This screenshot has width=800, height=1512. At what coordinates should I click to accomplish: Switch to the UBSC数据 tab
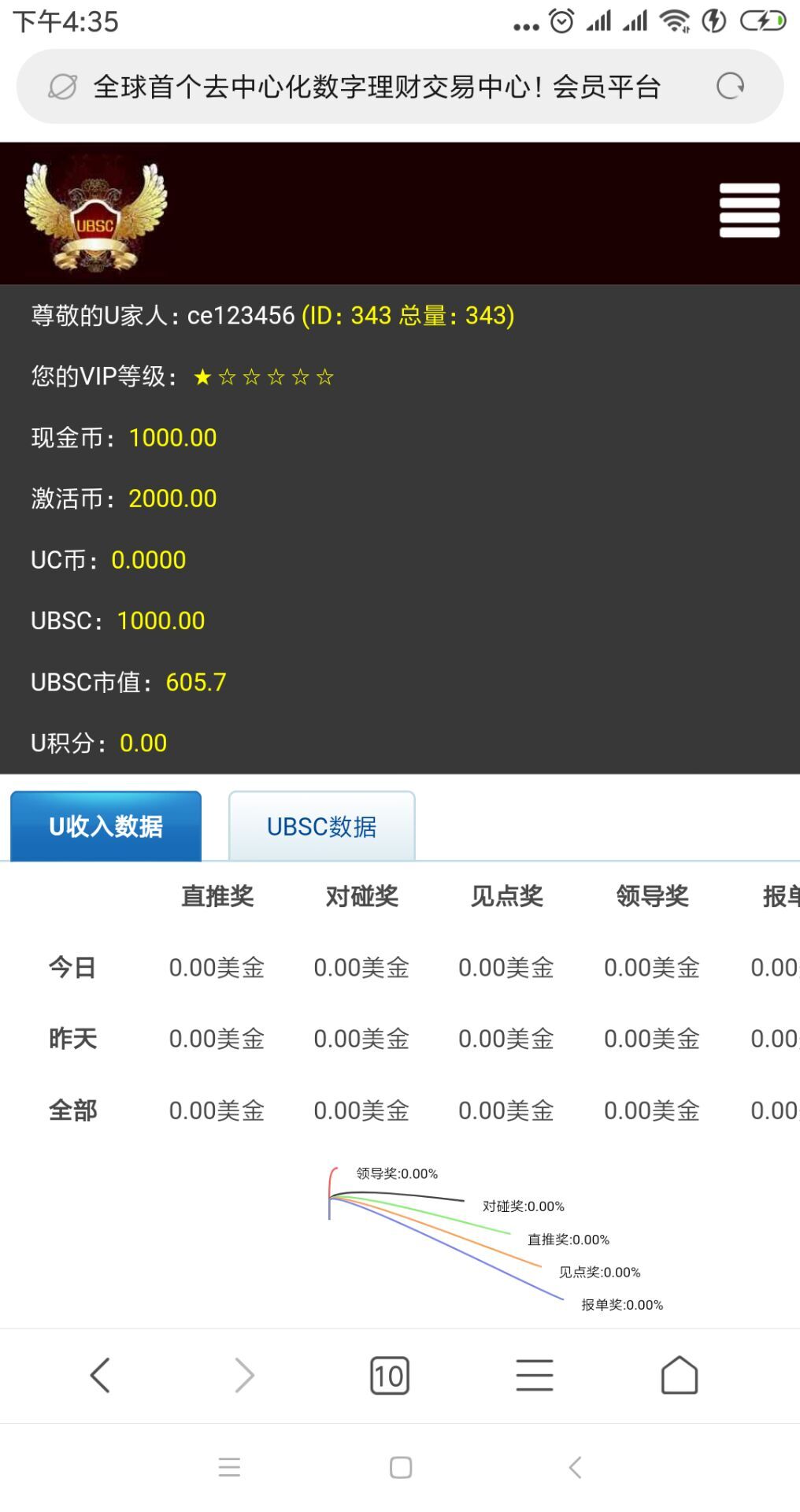321,827
